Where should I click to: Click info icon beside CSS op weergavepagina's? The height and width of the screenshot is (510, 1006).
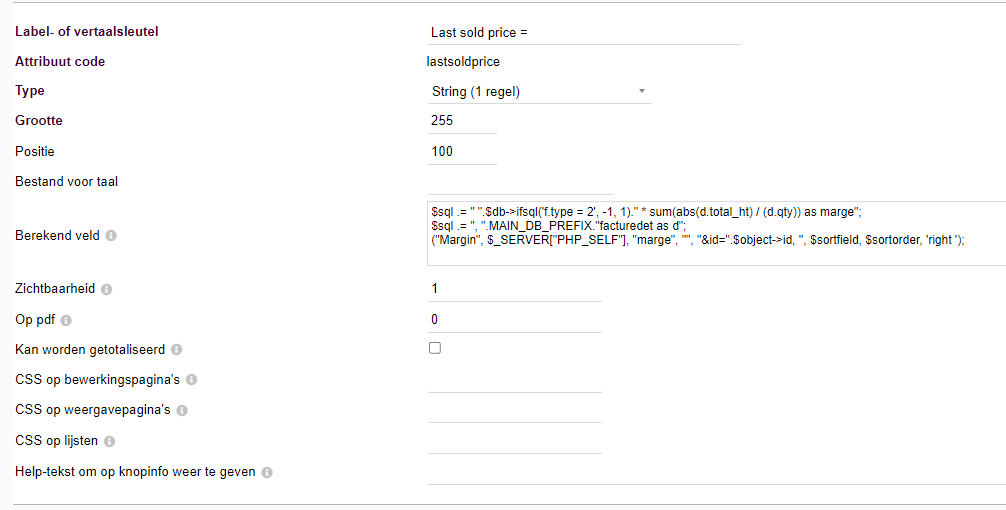[182, 410]
